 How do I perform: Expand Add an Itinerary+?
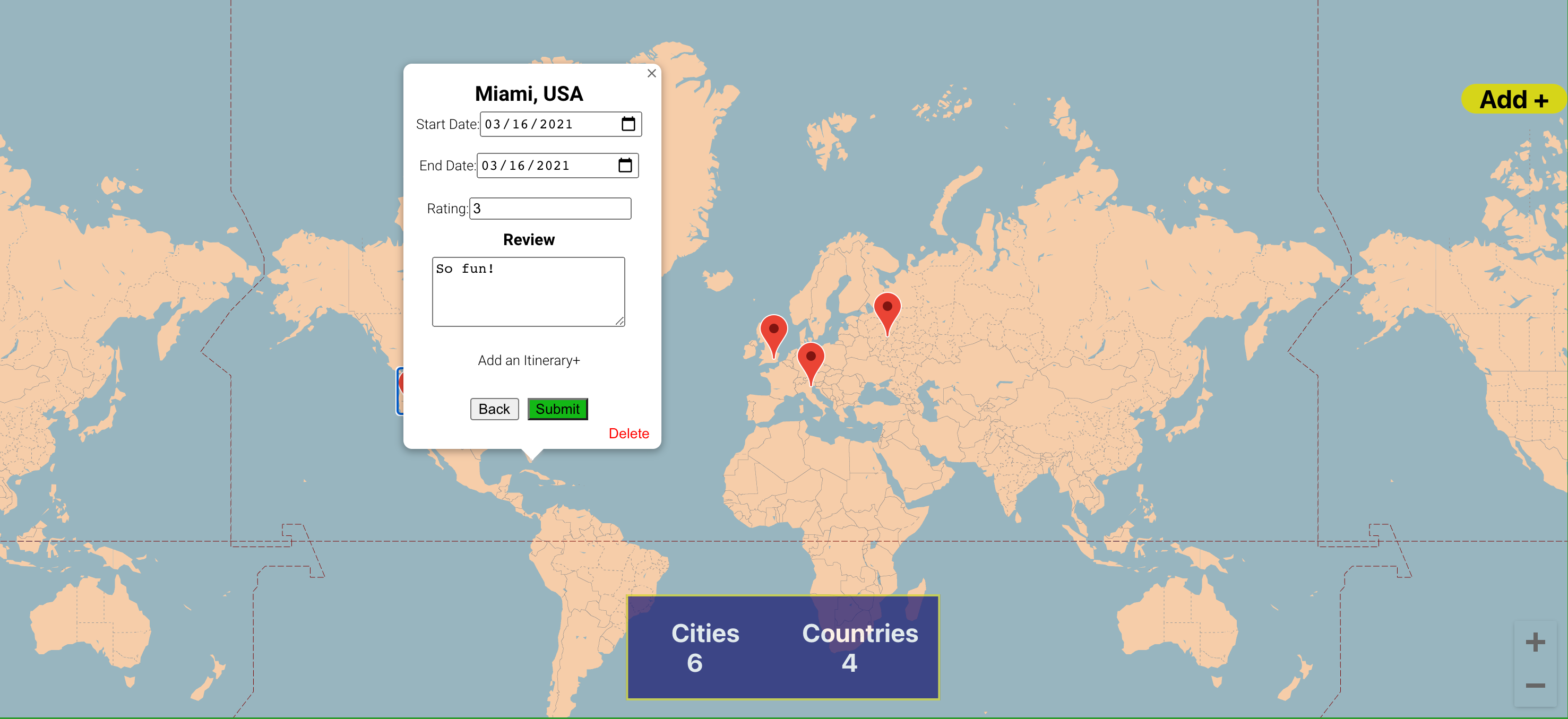tap(528, 361)
